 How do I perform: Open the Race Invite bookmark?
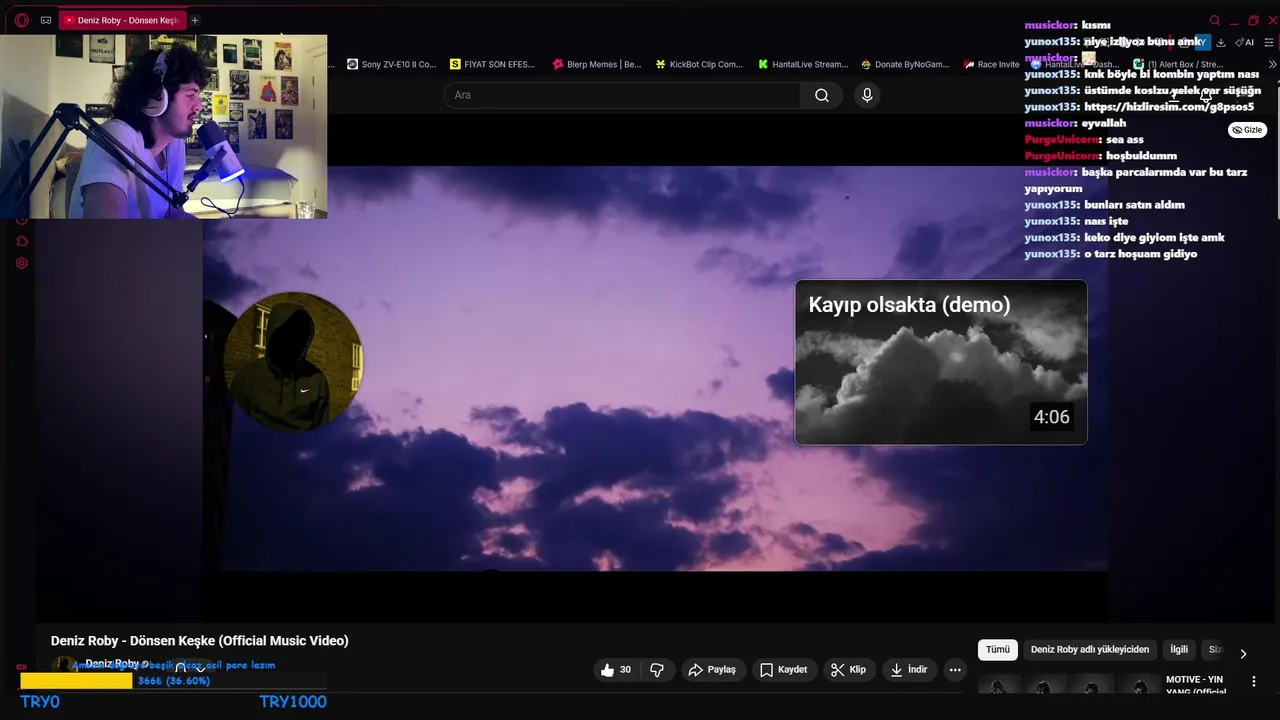point(992,64)
